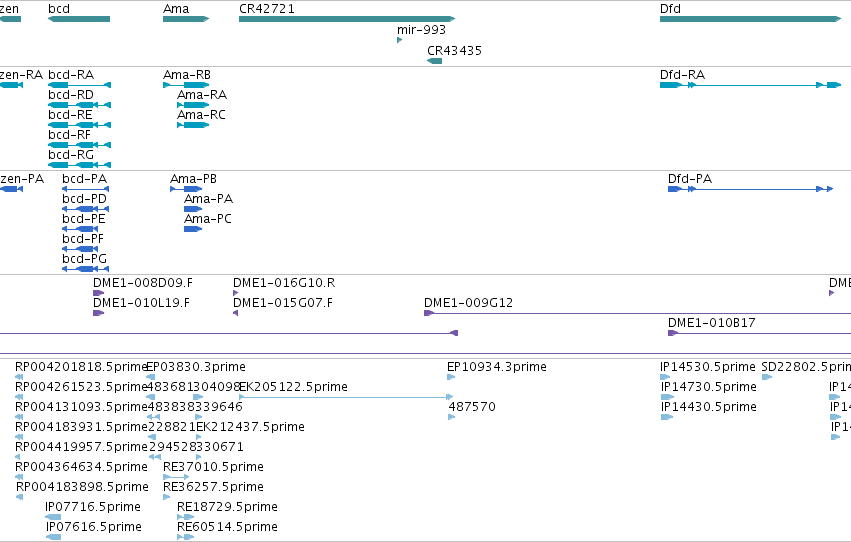Click the IP07716.5prime EST glyph
Screen dimensions: 851x542
point(53,517)
